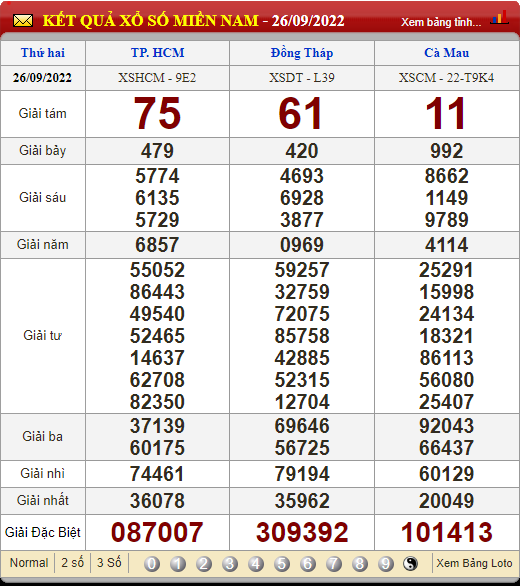
Task: Click the Giải tư number 85758
Action: (x=302, y=336)
